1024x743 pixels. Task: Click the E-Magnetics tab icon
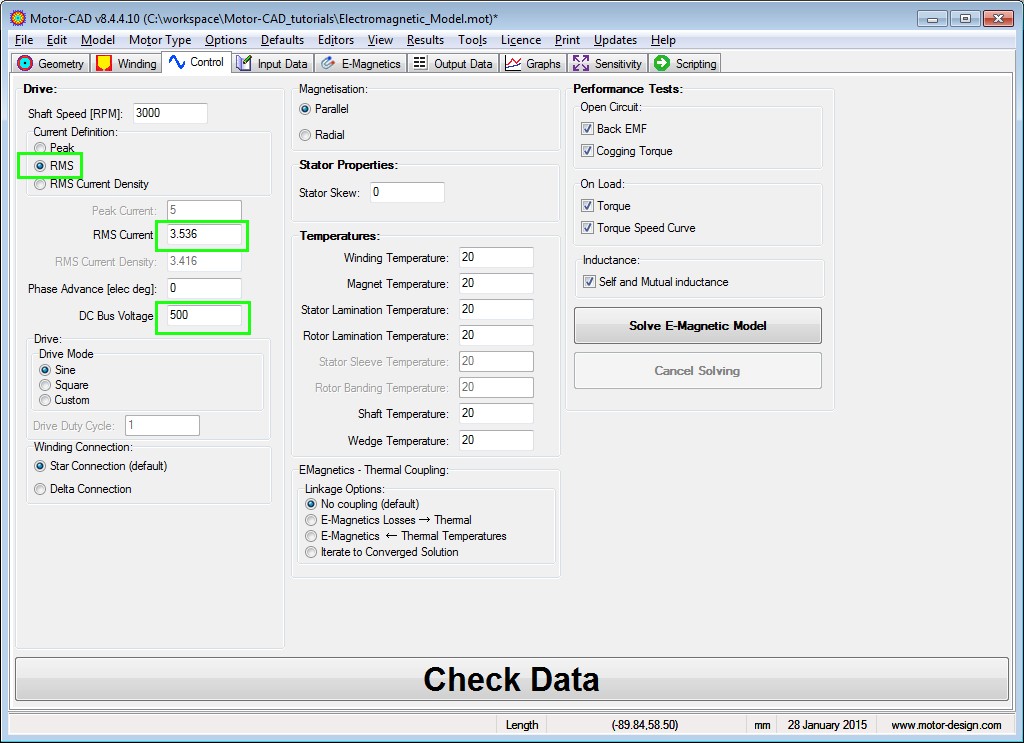click(x=328, y=64)
